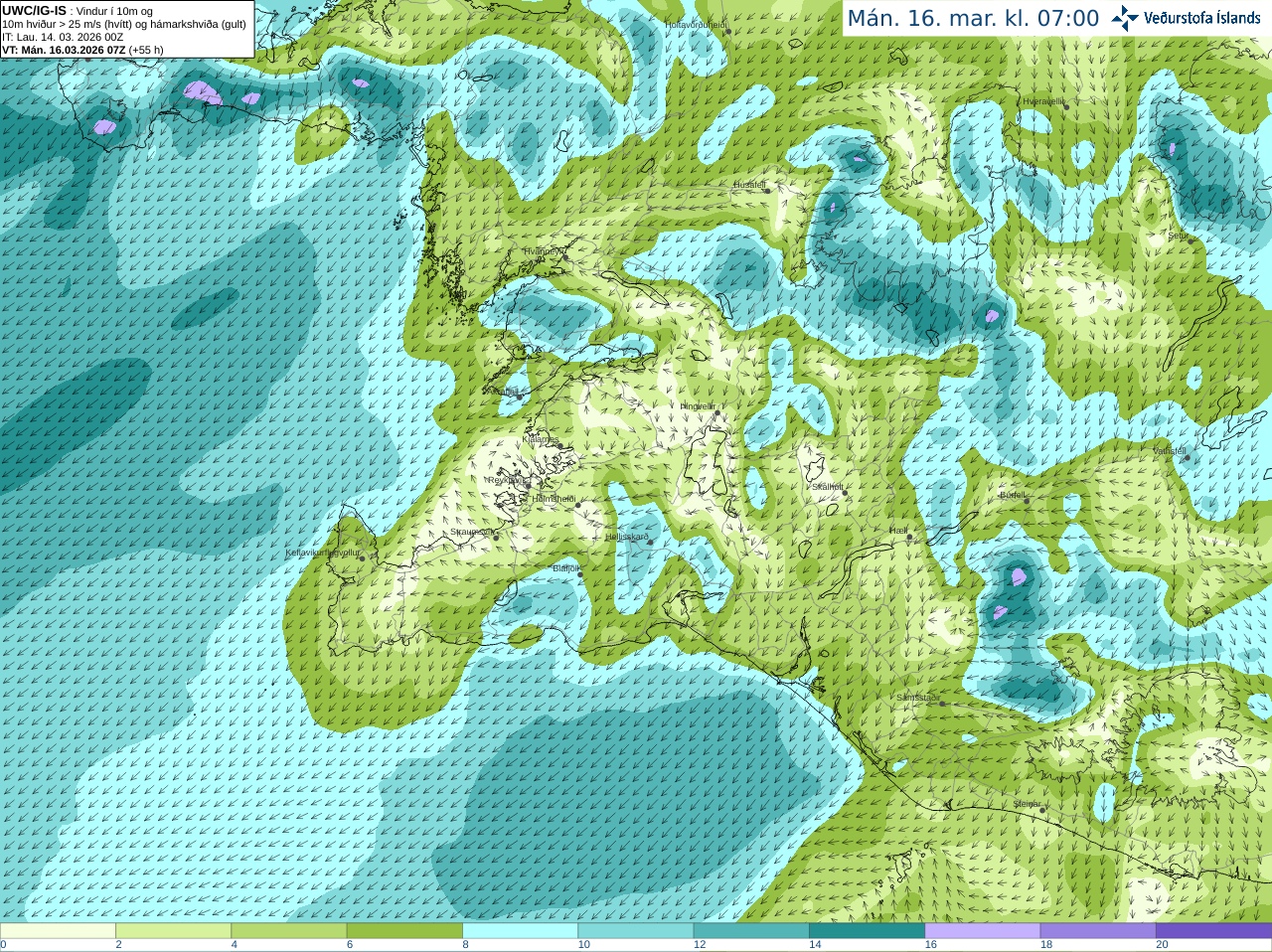Image resolution: width=1272 pixels, height=952 pixels.
Task: Pick the teal 12–14 m/s legend swatch
Action: point(751,931)
